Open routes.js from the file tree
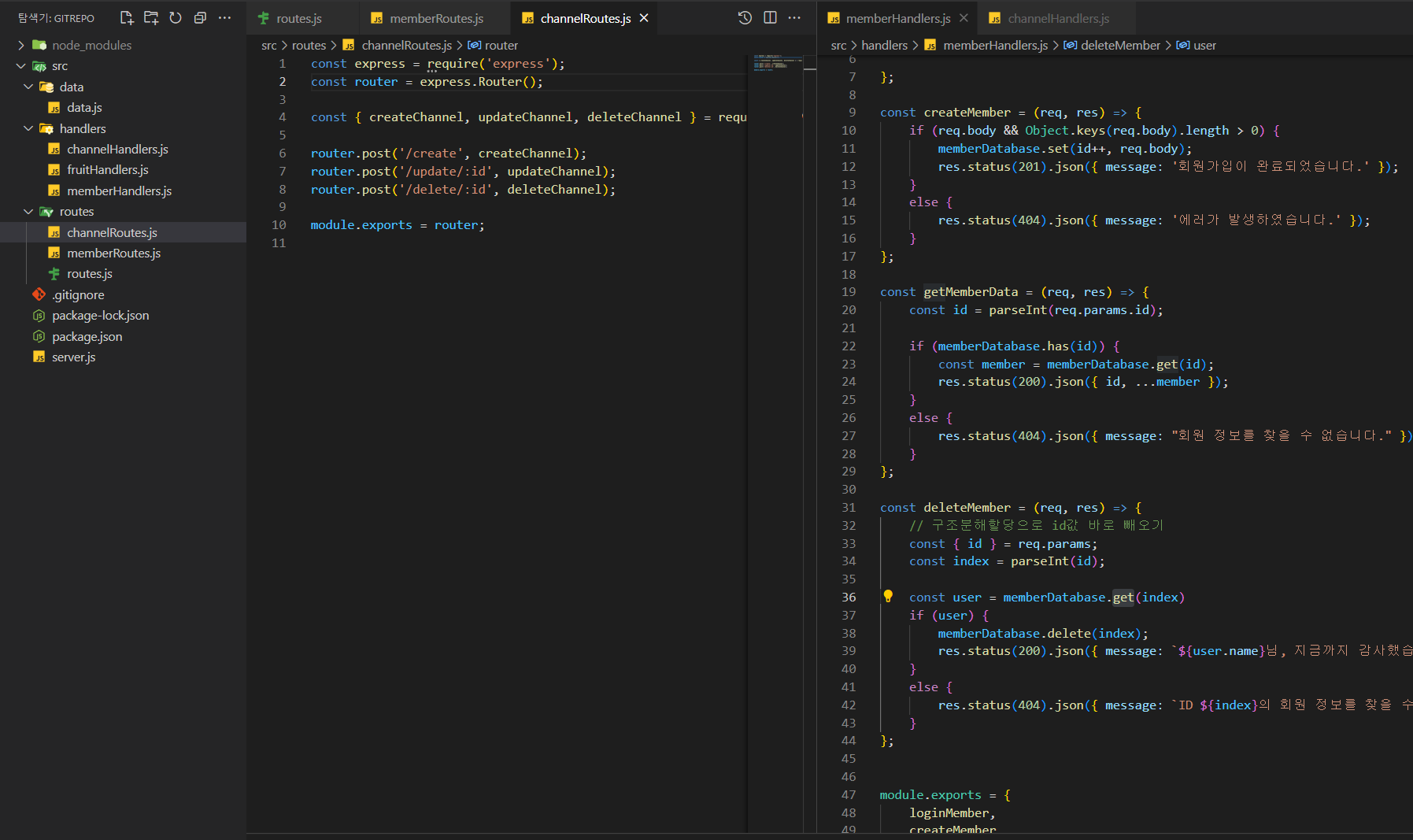Image resolution: width=1413 pixels, height=840 pixels. [89, 273]
